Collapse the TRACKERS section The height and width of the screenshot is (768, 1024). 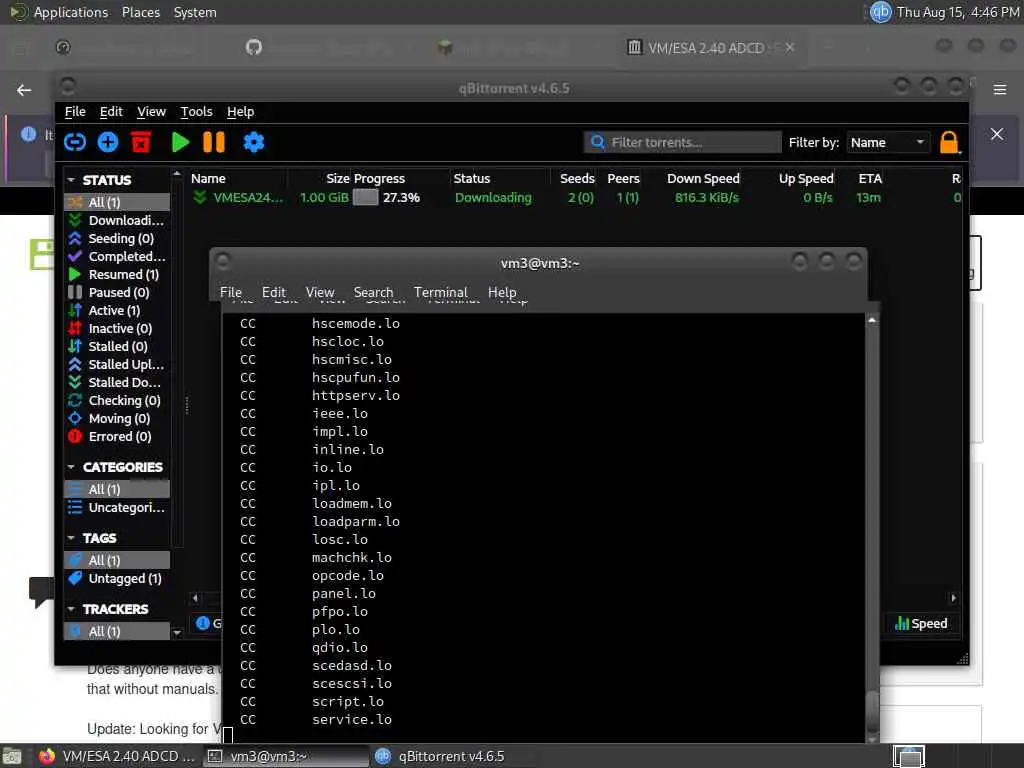tap(71, 609)
